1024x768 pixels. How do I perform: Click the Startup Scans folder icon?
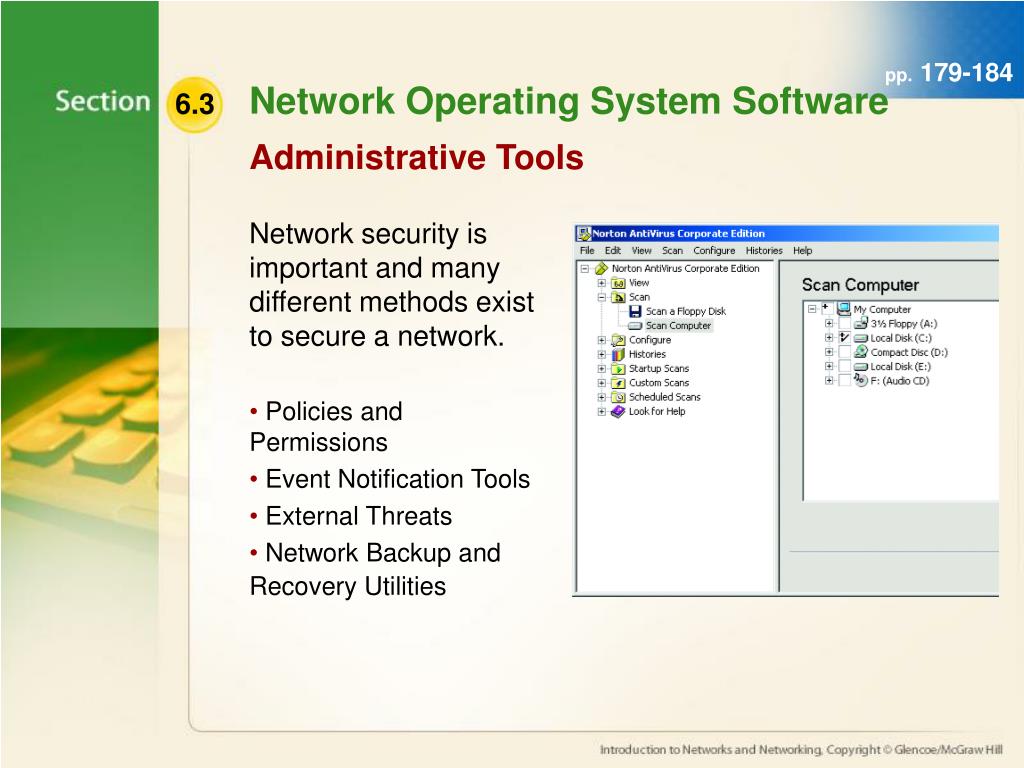[x=618, y=369]
